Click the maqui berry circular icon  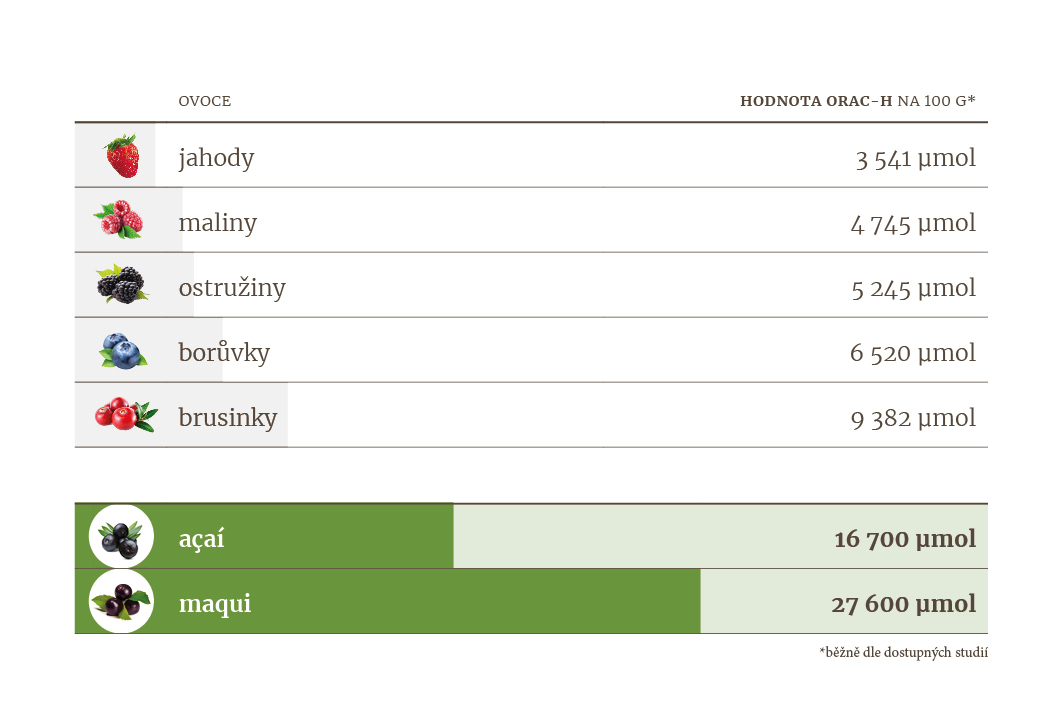121,601
